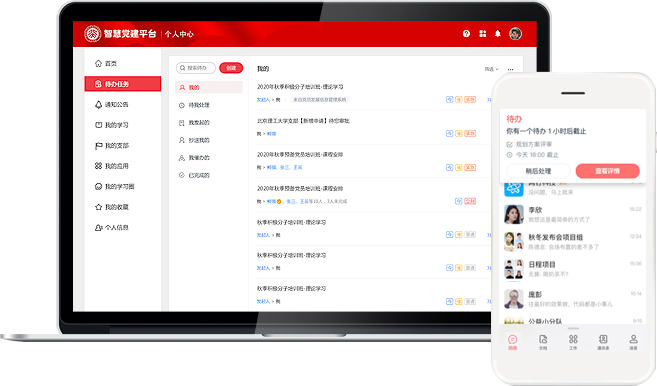
Task: Open the three-dot more options menu
Action: [510, 70]
